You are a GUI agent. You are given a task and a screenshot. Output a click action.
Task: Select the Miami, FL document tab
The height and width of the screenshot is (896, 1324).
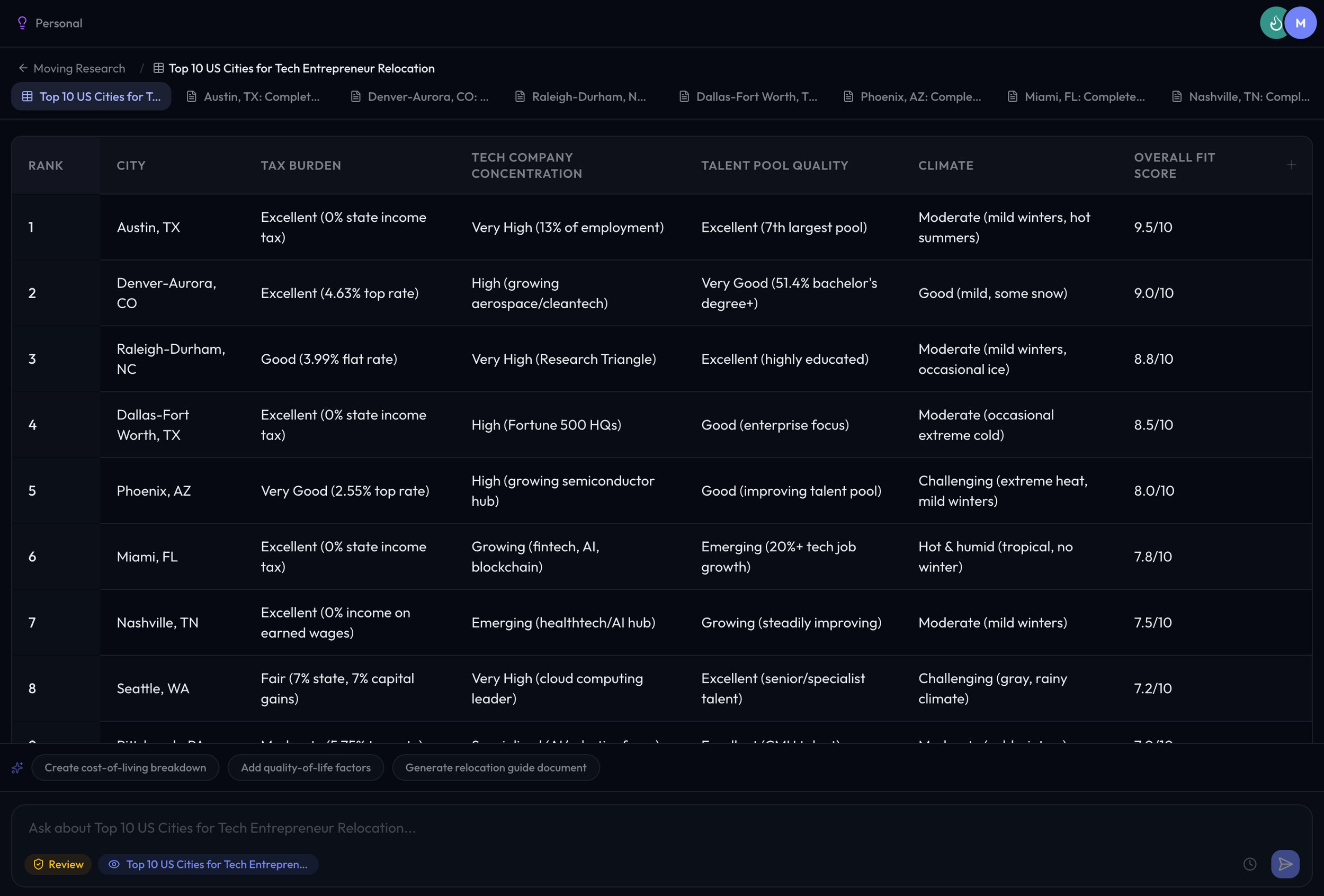pyautogui.click(x=1076, y=97)
